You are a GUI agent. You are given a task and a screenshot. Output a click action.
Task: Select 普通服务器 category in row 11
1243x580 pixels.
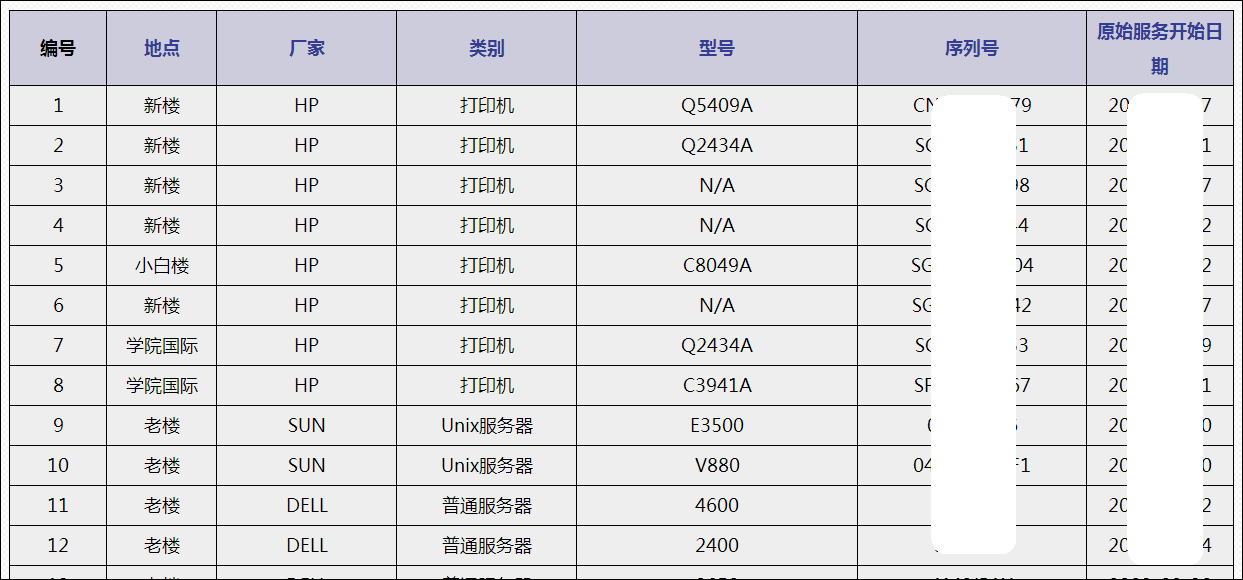coord(487,505)
